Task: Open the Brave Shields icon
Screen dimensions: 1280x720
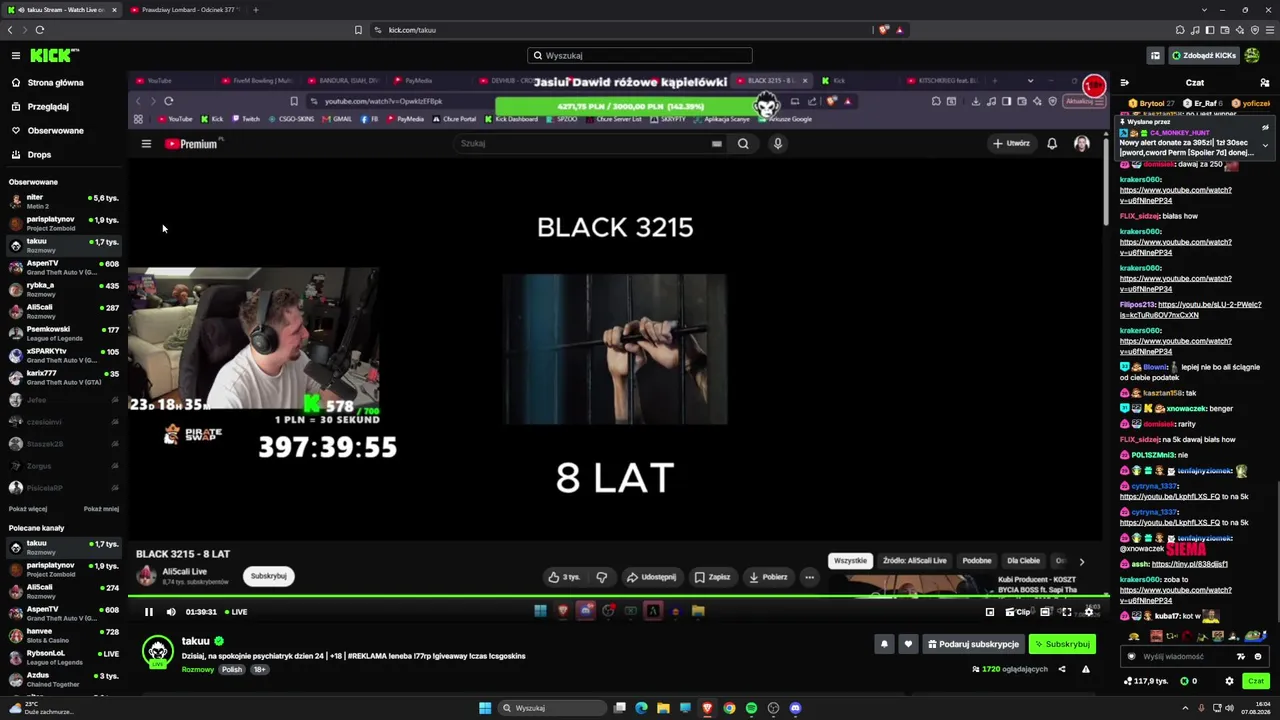Action: [x=884, y=30]
